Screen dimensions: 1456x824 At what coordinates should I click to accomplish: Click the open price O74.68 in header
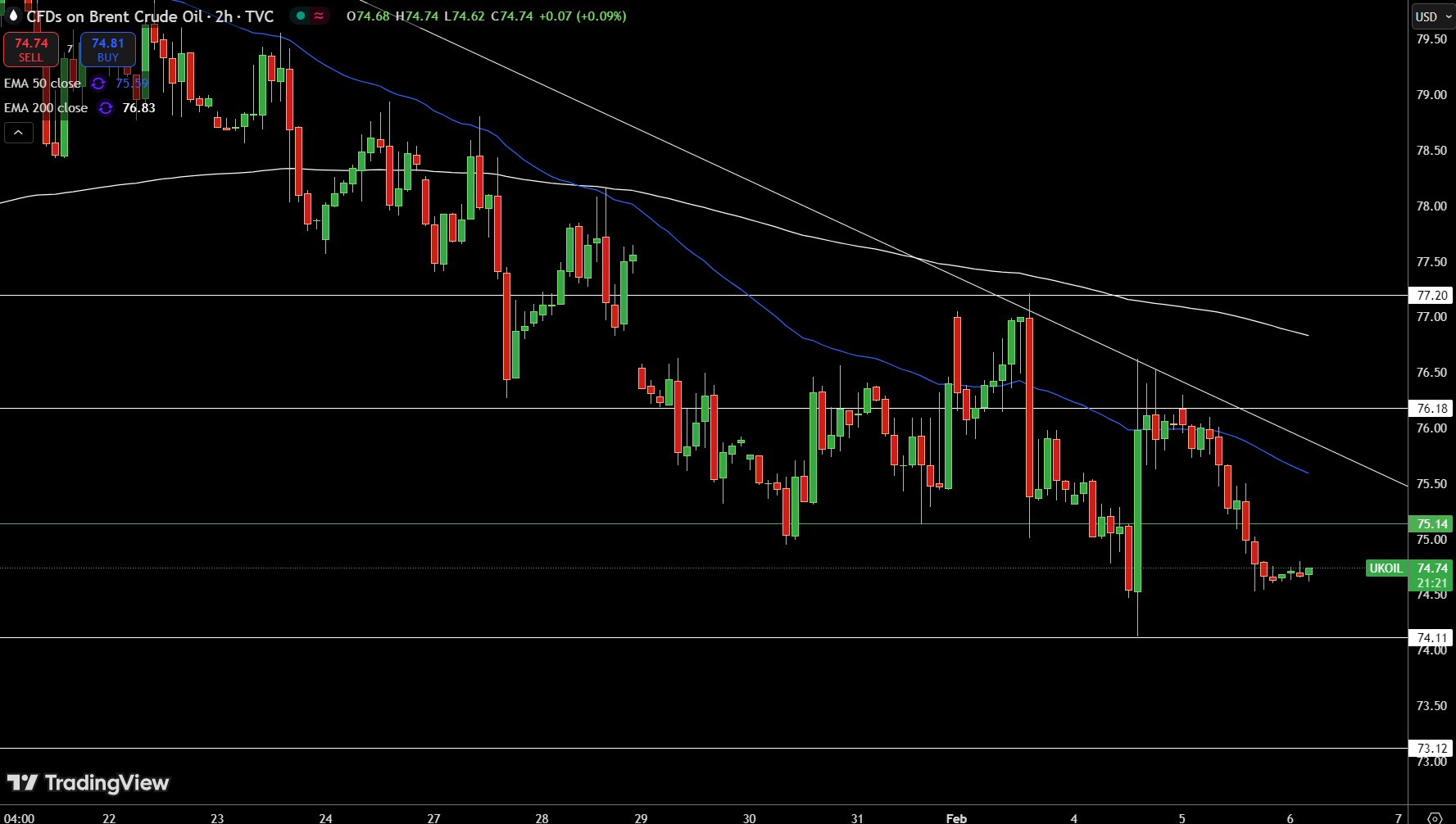[369, 16]
